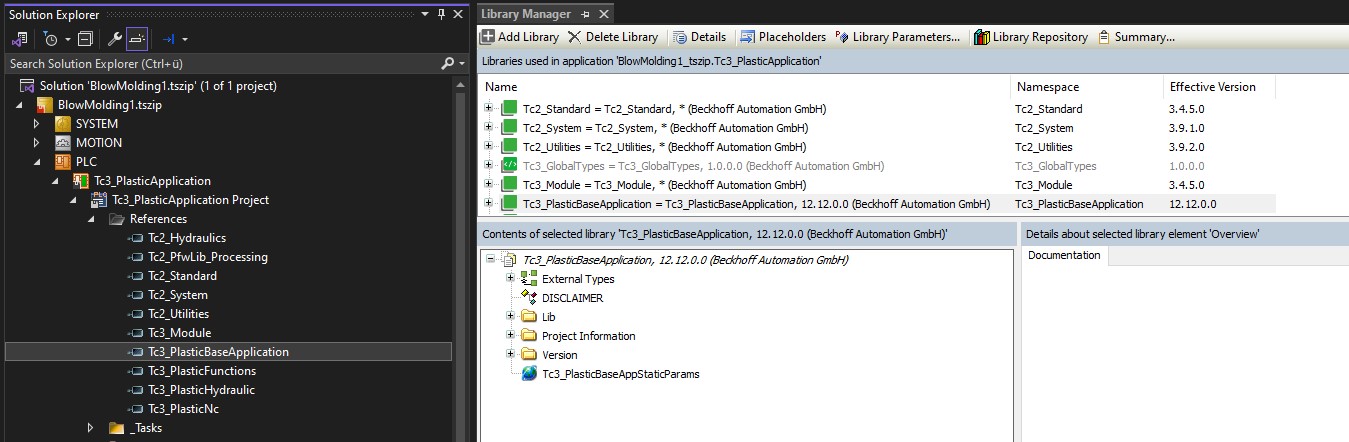
Task: Click the MOTION node icon
Action: pos(63,143)
